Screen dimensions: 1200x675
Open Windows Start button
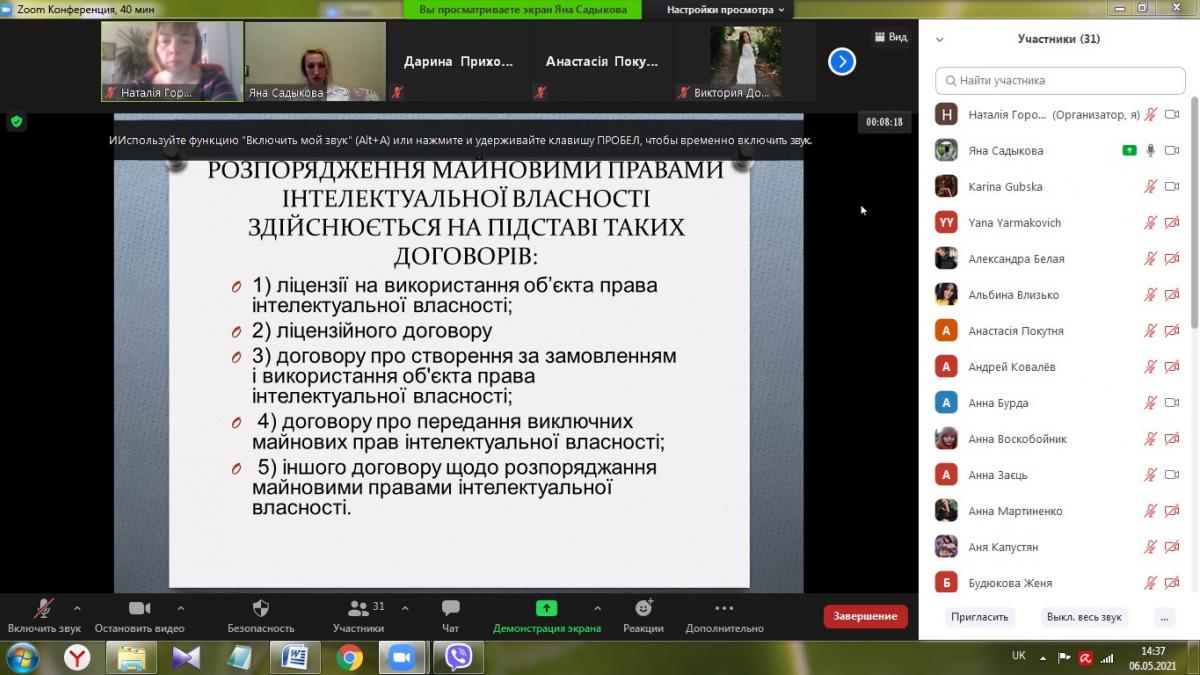click(x=21, y=657)
